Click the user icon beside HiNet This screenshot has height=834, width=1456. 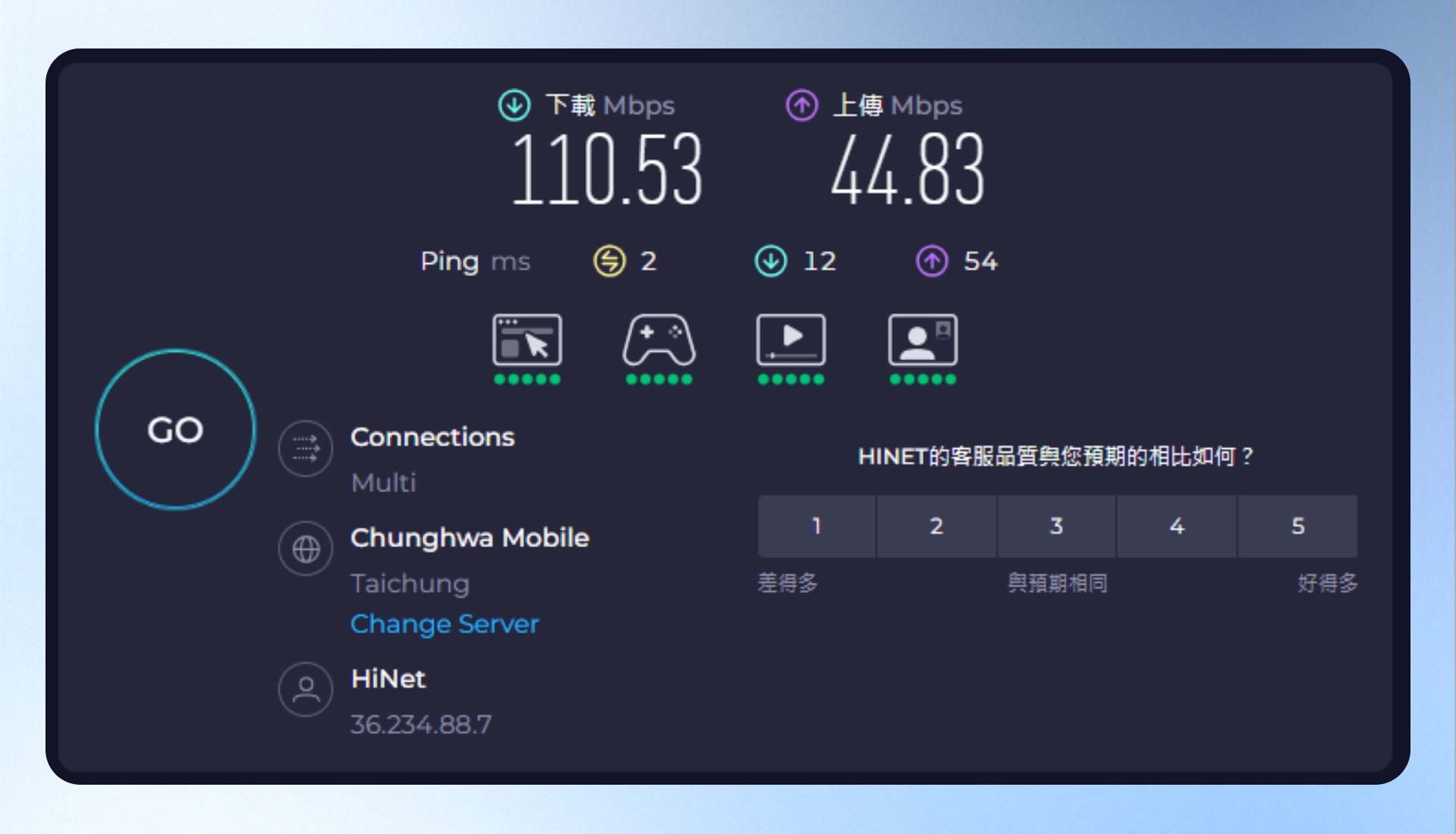coord(306,689)
